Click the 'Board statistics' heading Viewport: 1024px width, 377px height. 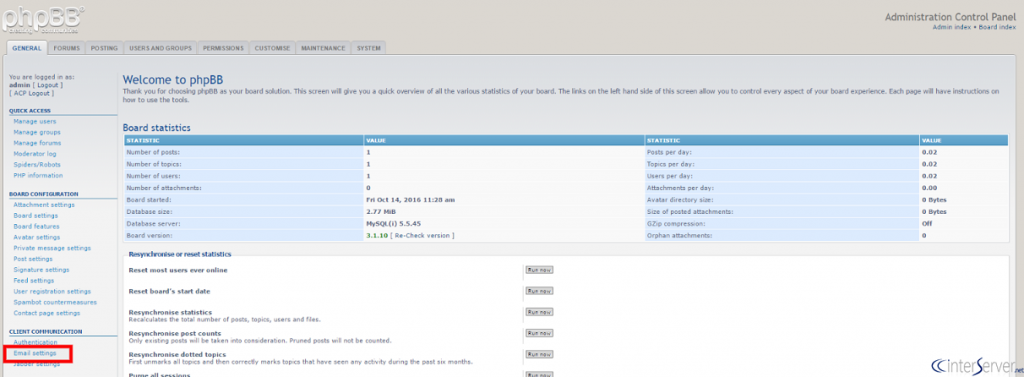(157, 127)
